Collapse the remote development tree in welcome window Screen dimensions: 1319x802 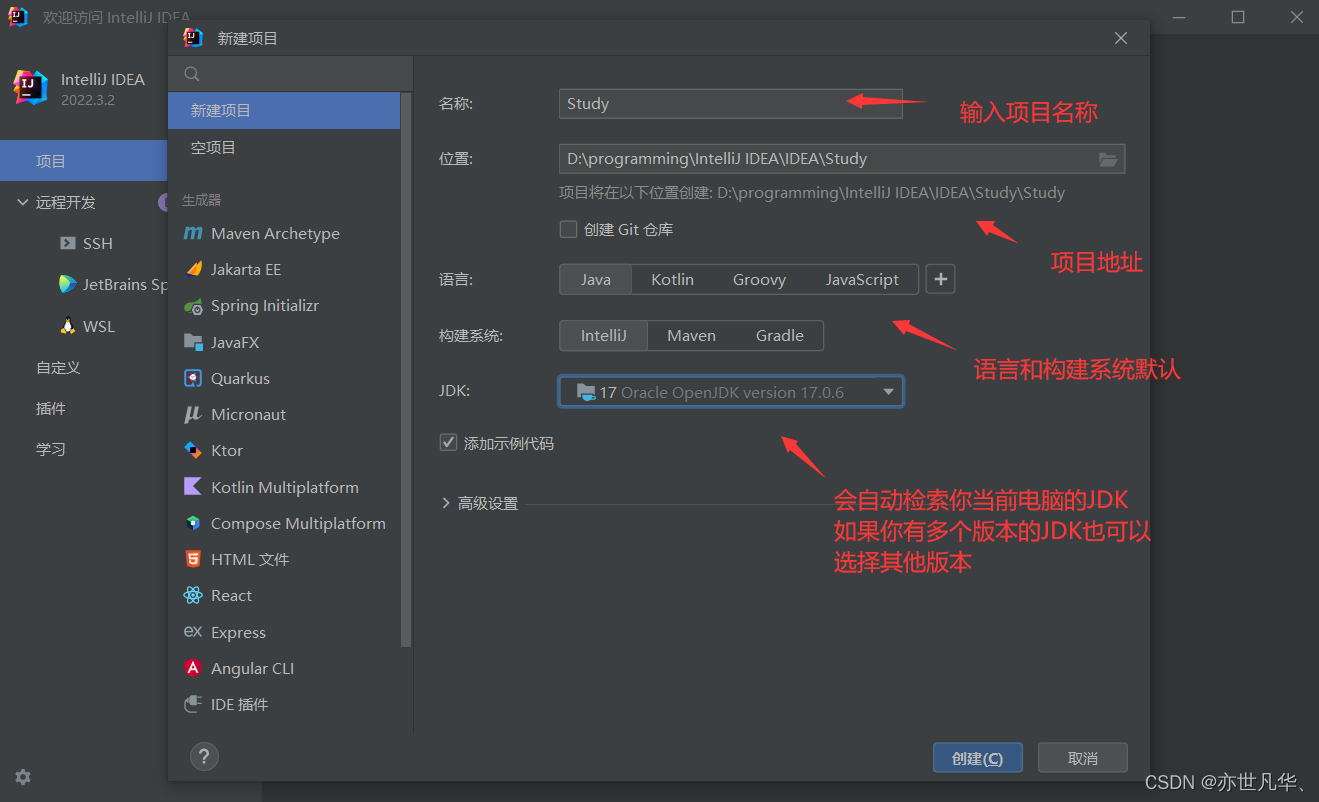pos(22,202)
